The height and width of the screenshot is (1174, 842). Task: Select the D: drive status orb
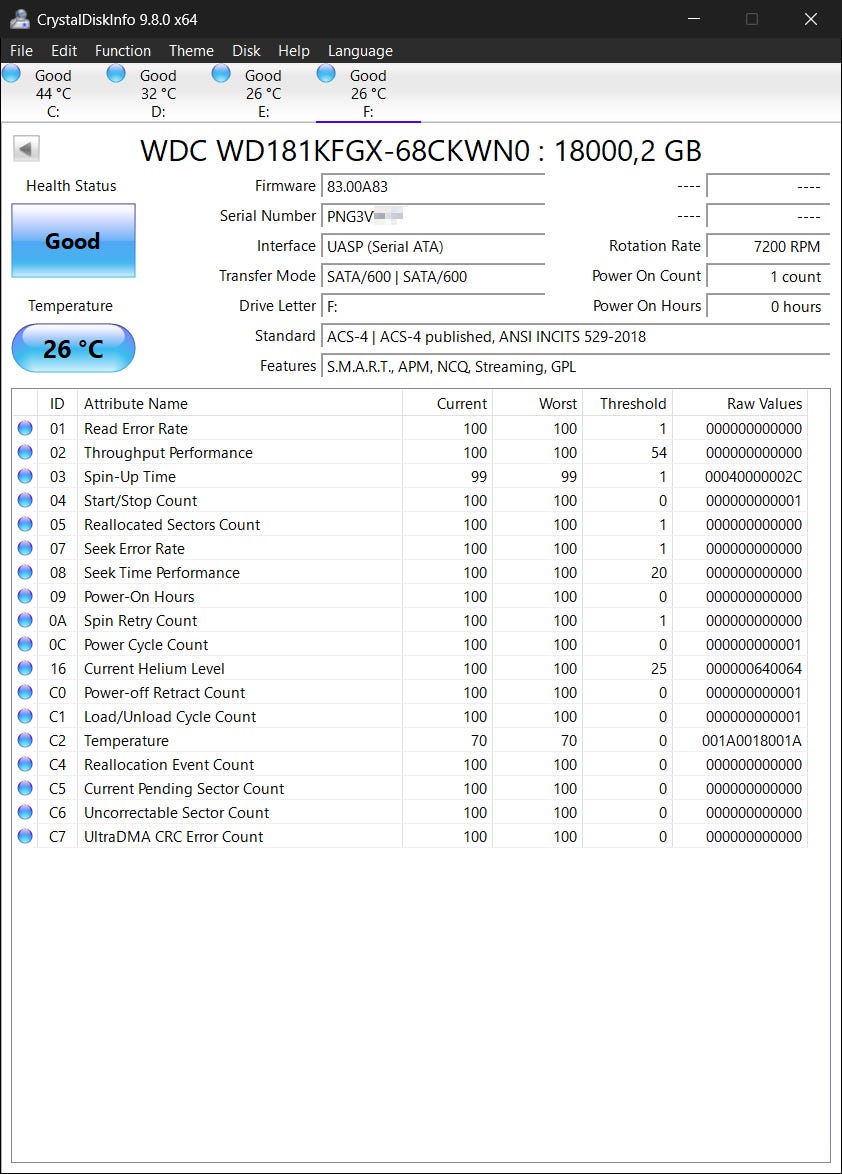(x=116, y=73)
